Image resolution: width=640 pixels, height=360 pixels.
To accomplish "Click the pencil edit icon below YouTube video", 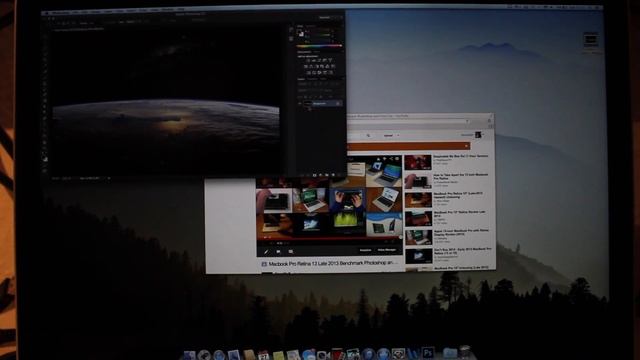I will 266,251.
